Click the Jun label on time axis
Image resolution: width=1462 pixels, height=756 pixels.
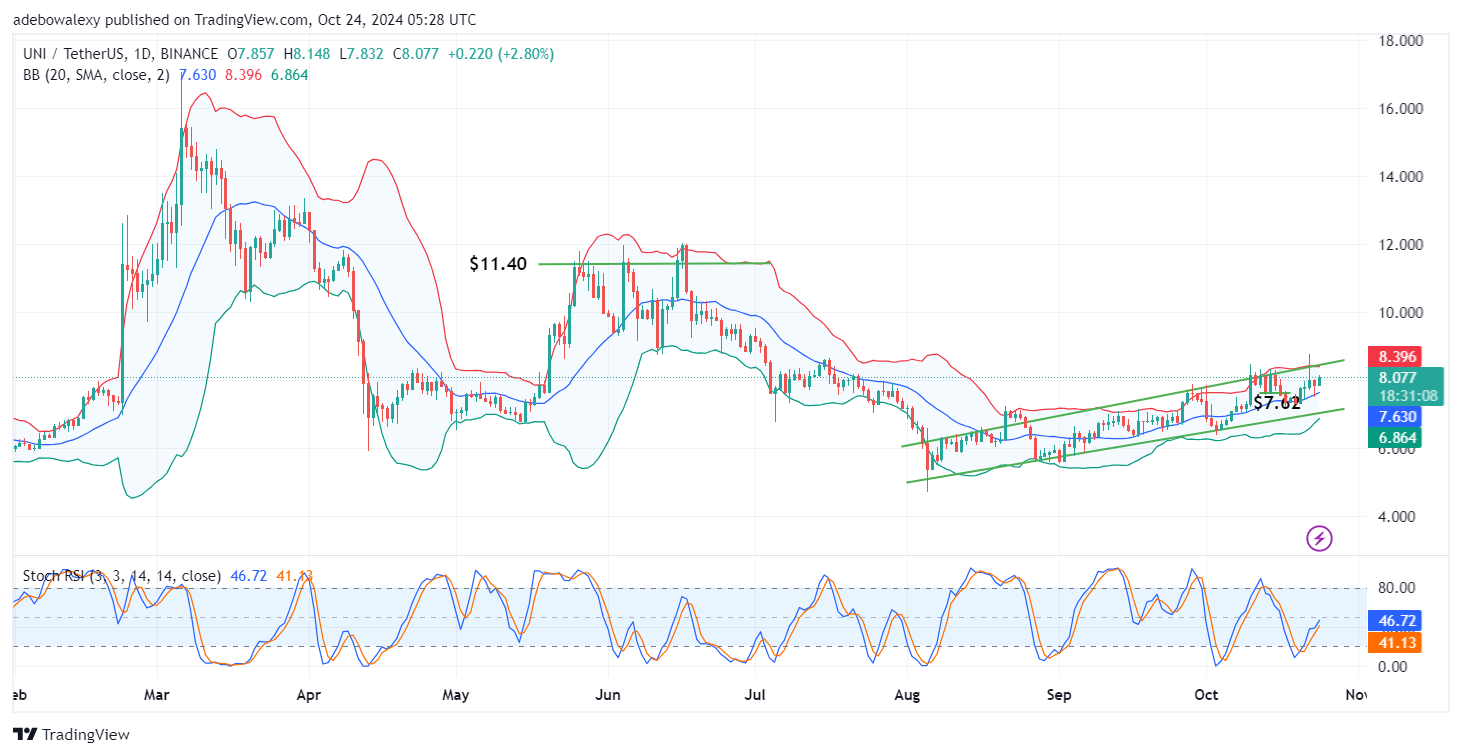pyautogui.click(x=607, y=694)
